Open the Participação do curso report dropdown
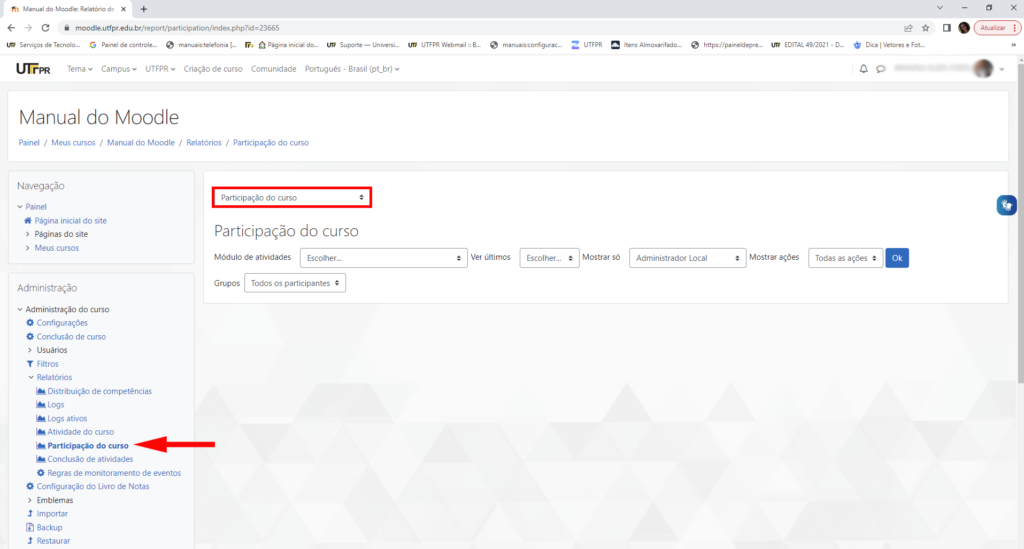Screen dimensions: 1024x549 [x=292, y=197]
